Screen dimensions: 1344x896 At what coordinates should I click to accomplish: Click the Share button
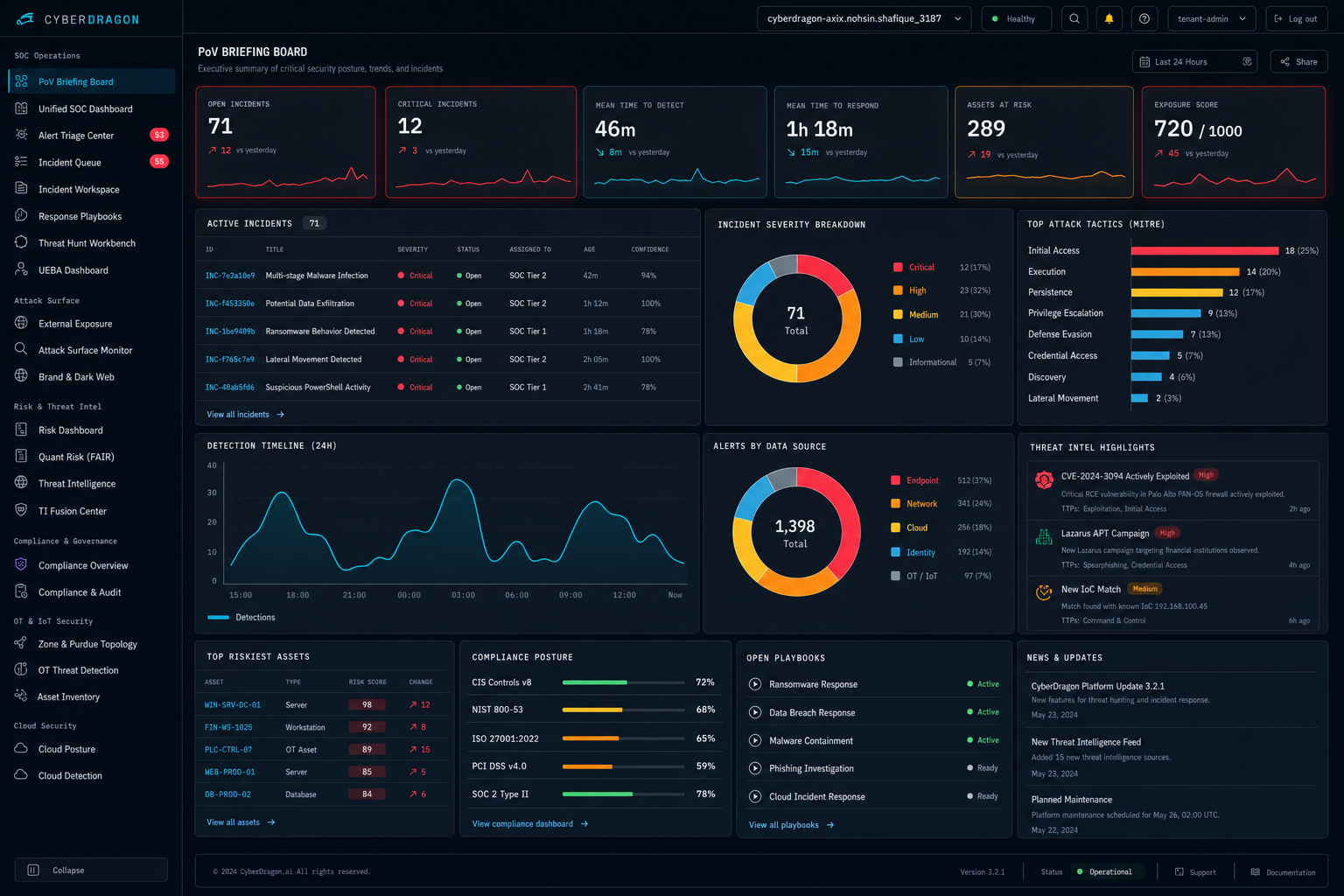coord(1298,61)
